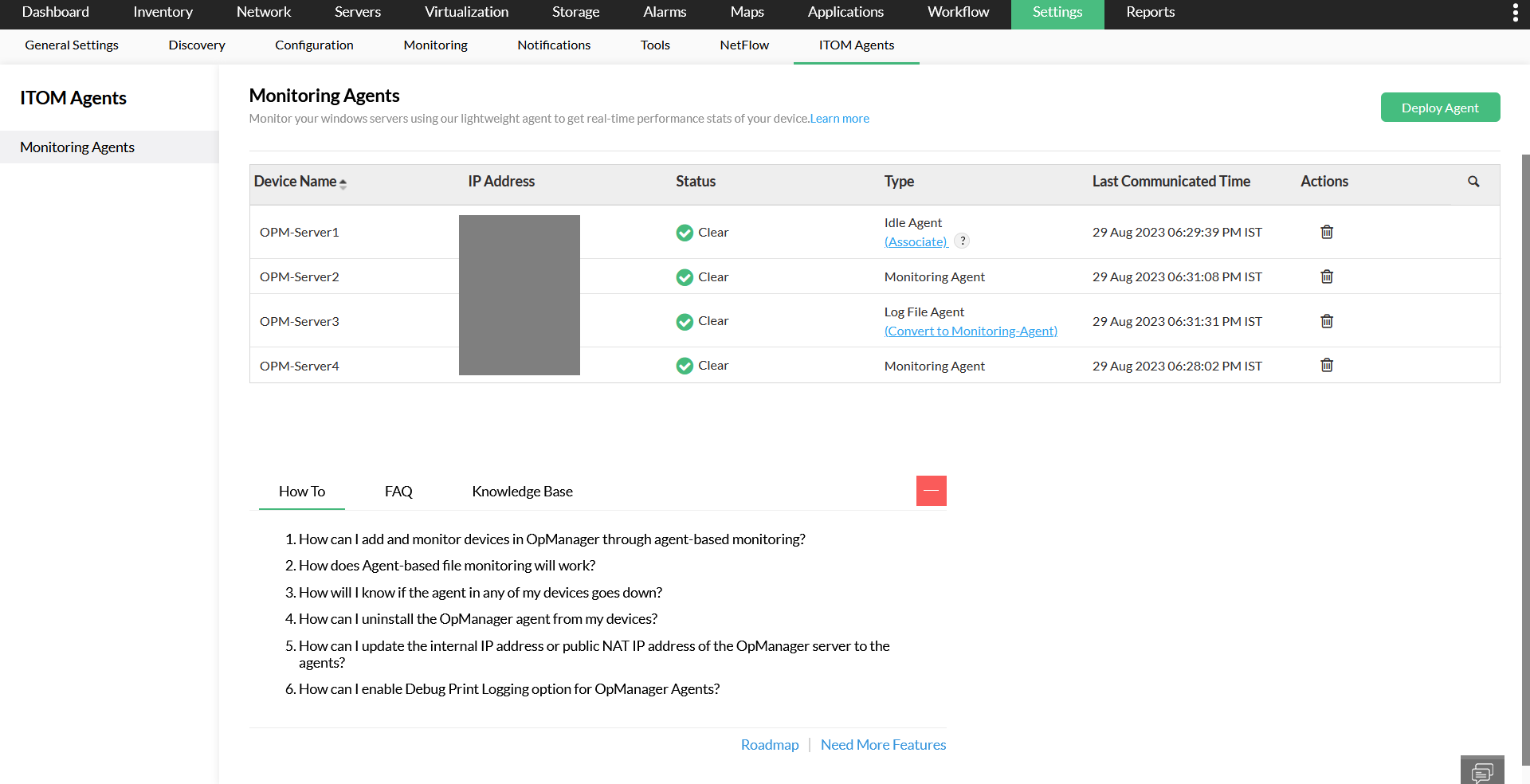Screen dimensions: 1530x784
Task: Click the Clear status icon for OPM-Server1
Action: click(x=685, y=233)
